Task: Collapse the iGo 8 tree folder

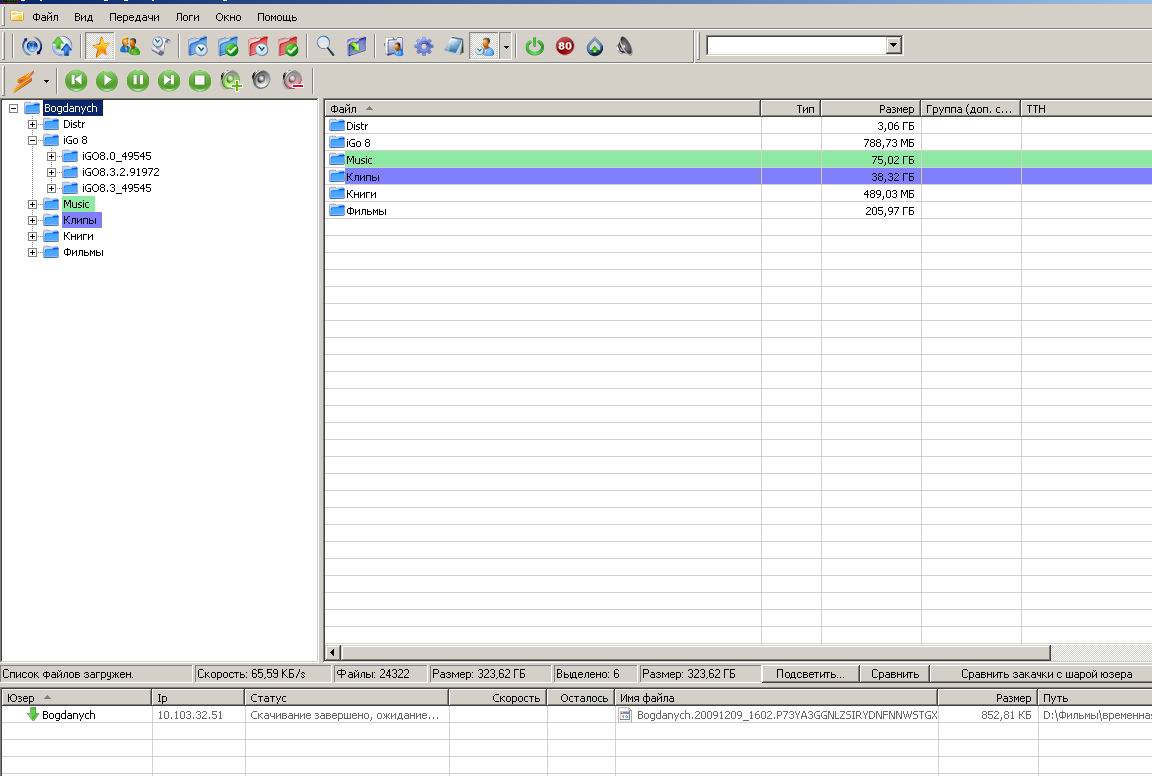Action: 32,141
